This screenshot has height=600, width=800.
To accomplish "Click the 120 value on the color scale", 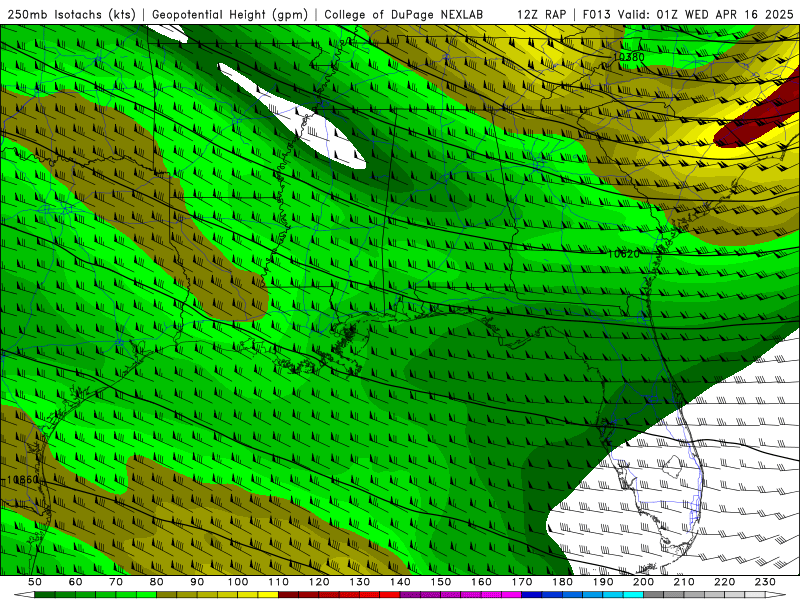I will coord(319,582).
